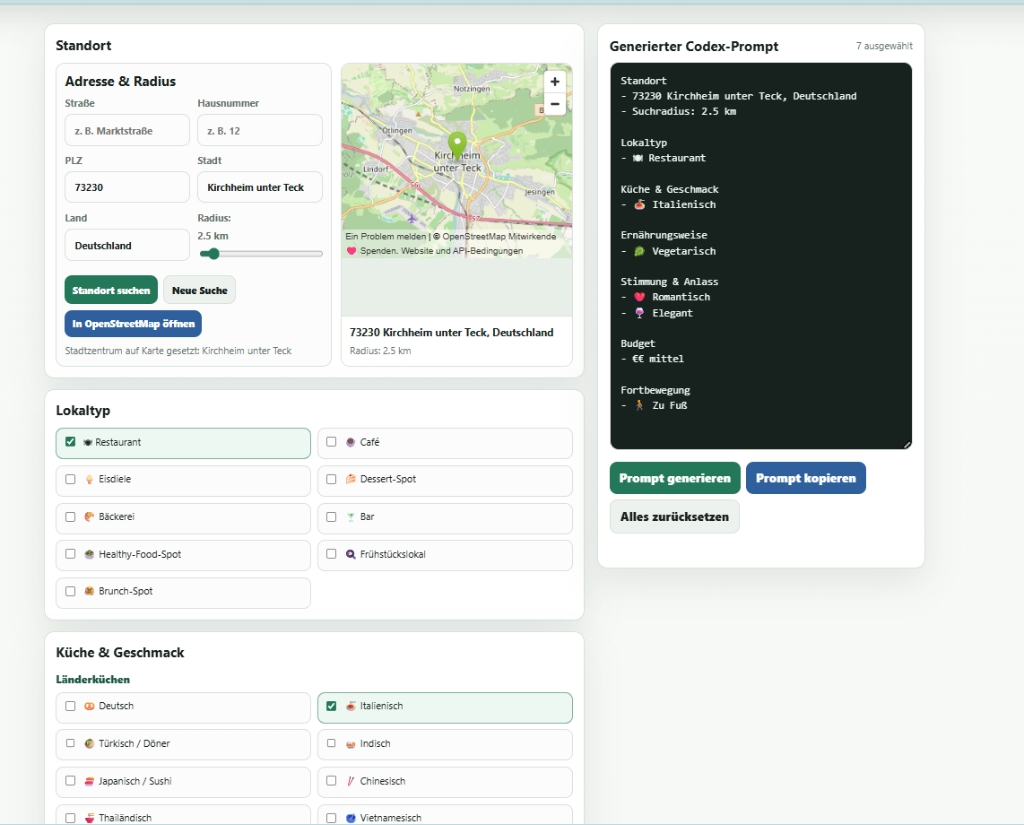Viewport: 1024px width, 825px height.
Task: Click the kebab icon beside Türkisch / Döner
Action: [89, 743]
